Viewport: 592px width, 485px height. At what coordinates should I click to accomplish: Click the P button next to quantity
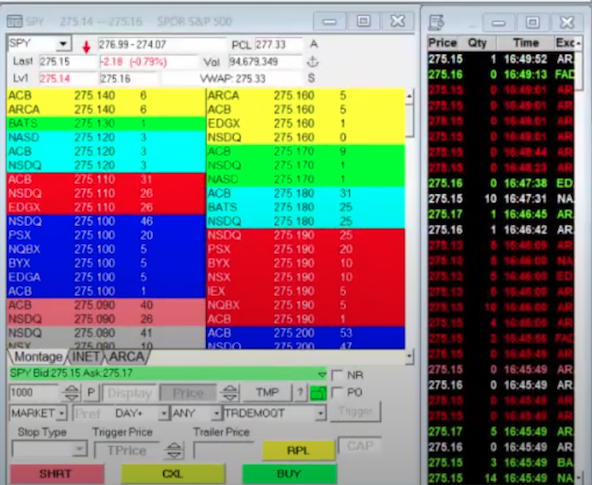click(91, 393)
